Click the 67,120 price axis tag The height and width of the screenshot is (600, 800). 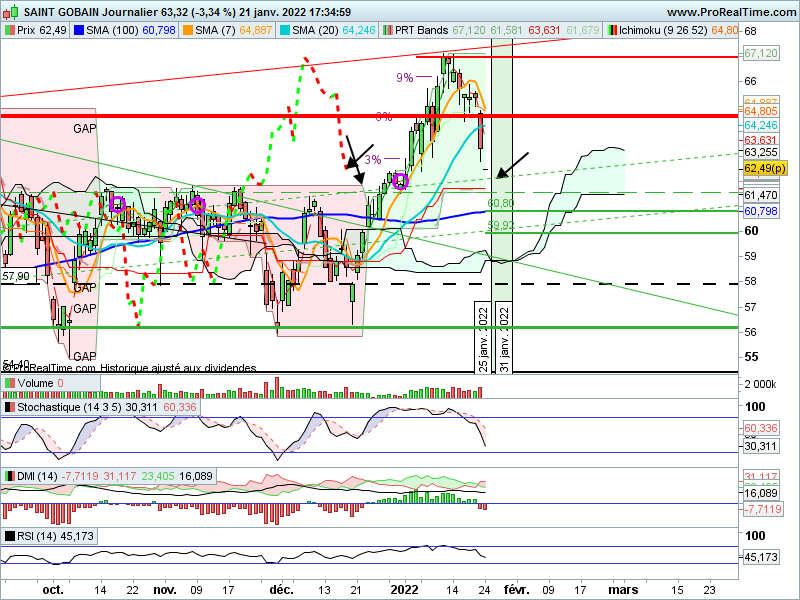click(761, 53)
